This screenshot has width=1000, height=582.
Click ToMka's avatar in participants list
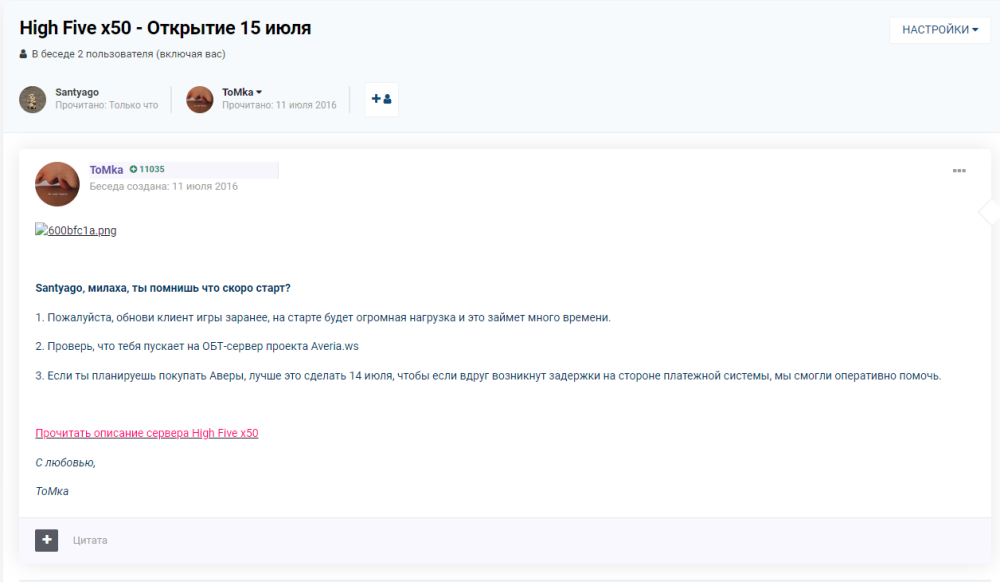pos(200,99)
